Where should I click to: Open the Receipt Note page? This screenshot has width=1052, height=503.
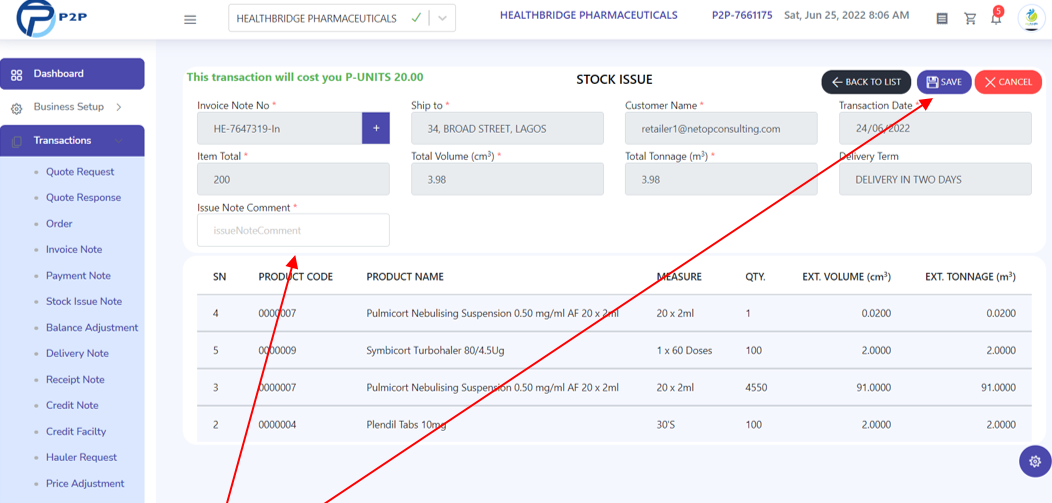(75, 380)
